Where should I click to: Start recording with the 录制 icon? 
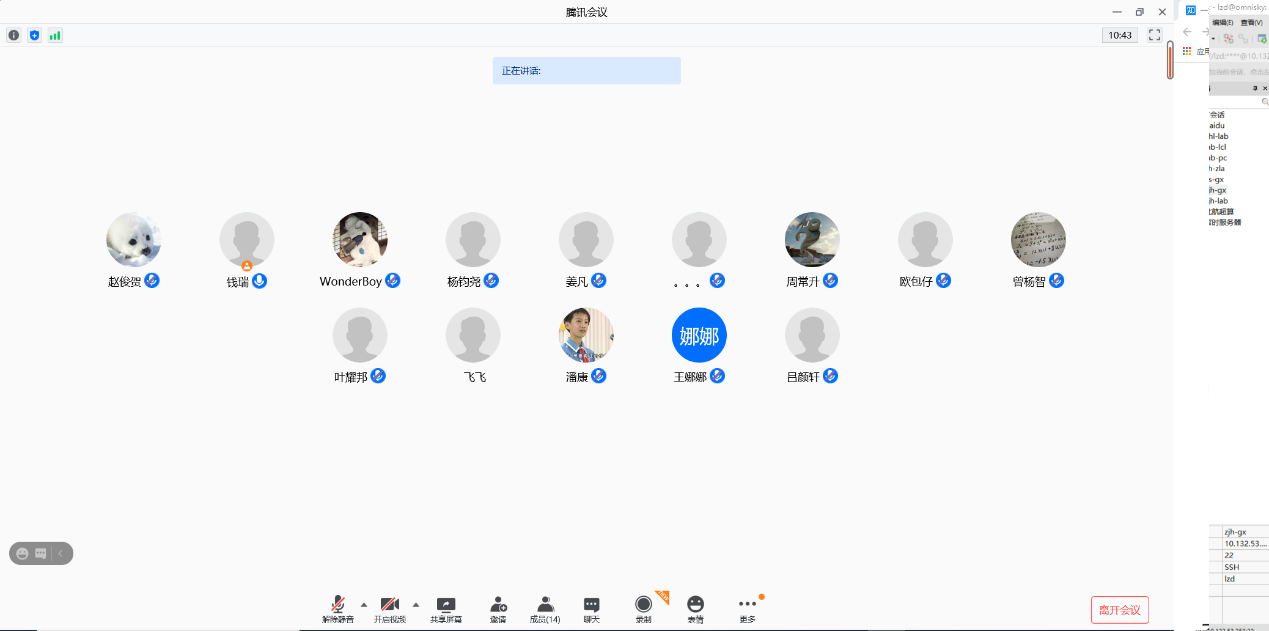click(x=643, y=609)
